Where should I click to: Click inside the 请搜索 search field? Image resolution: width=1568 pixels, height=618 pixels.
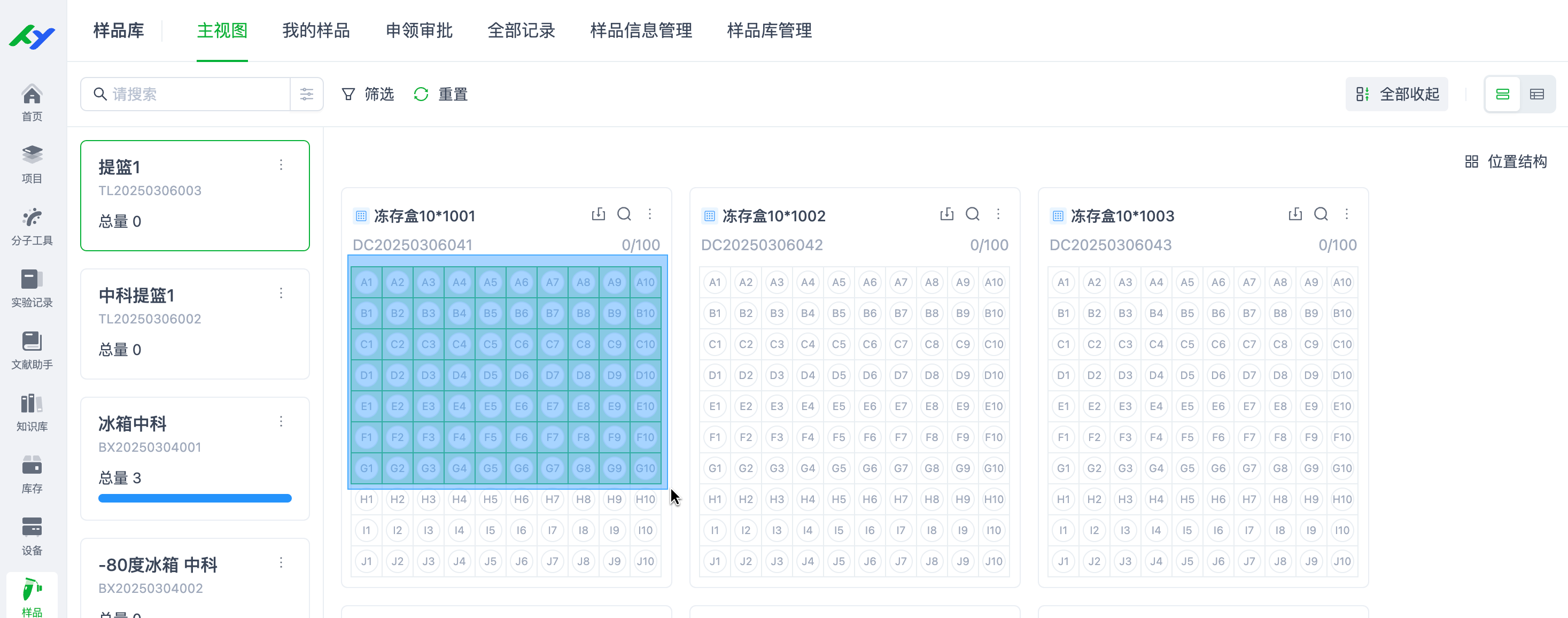tap(183, 94)
